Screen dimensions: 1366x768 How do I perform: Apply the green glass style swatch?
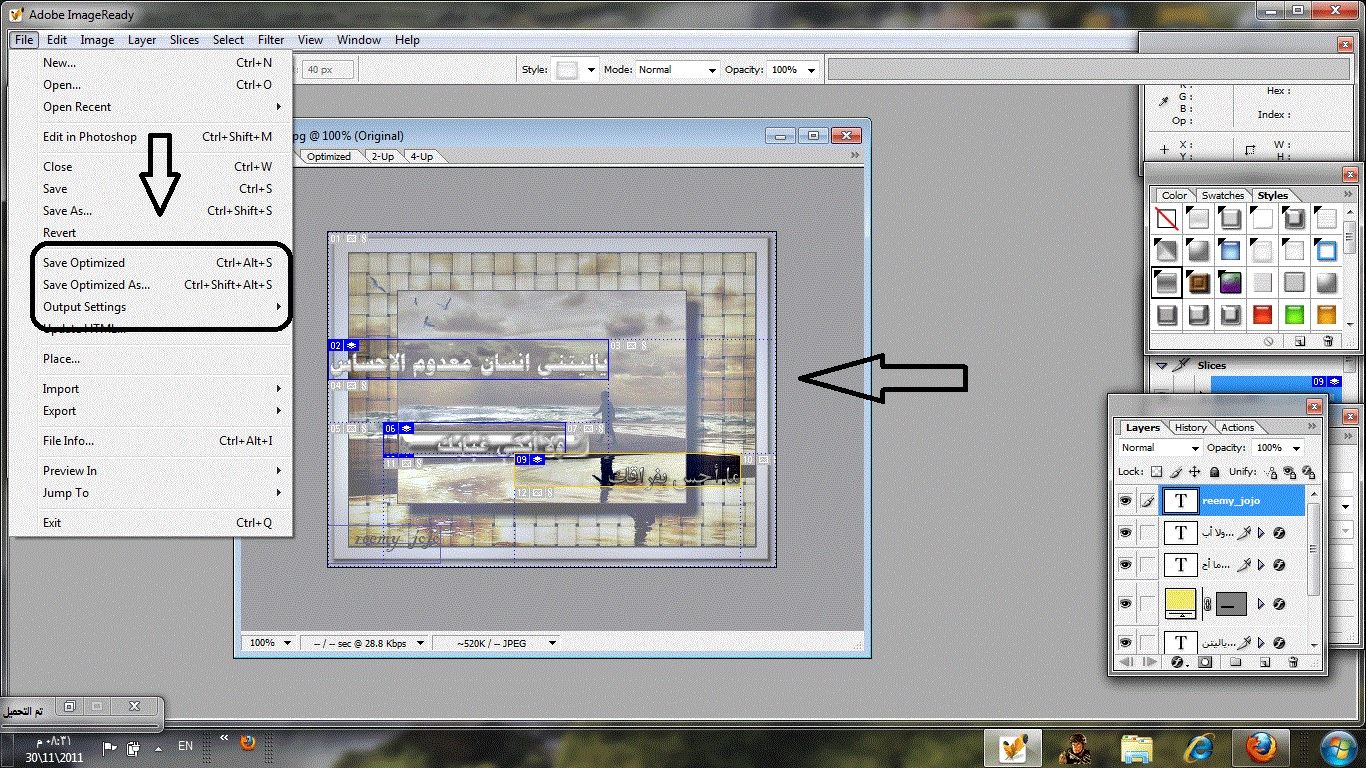point(1294,315)
